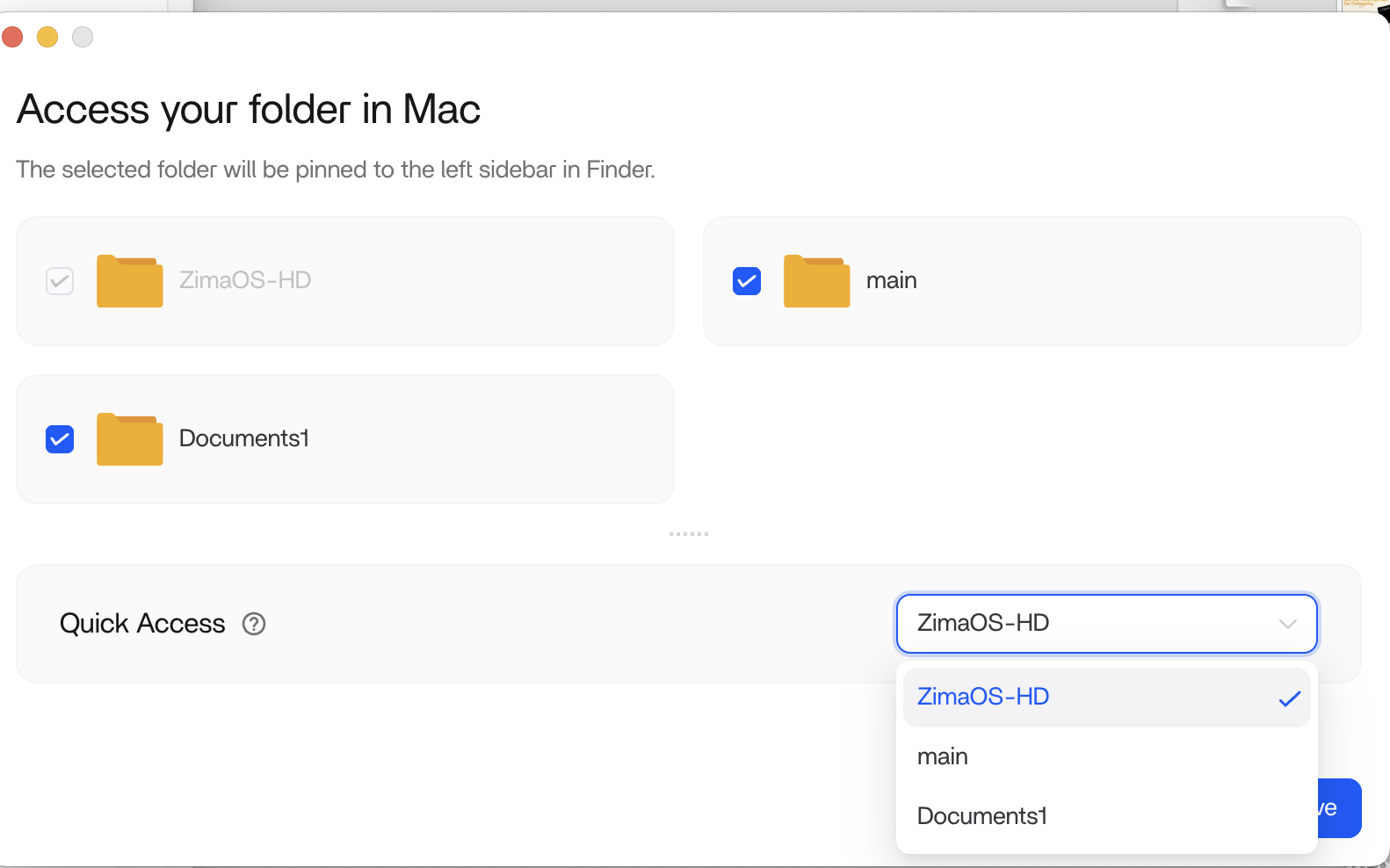Click the Documents1 folder name label
This screenshot has width=1390, height=868.
click(x=244, y=438)
